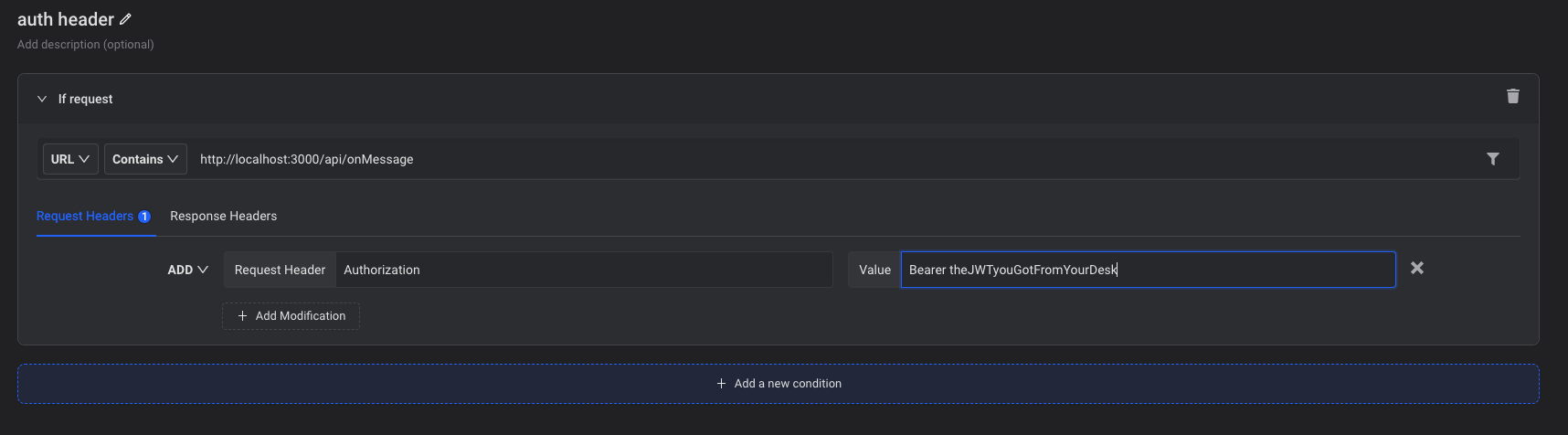Open the URL source dropdown
The height and width of the screenshot is (435, 1568).
tap(70, 159)
